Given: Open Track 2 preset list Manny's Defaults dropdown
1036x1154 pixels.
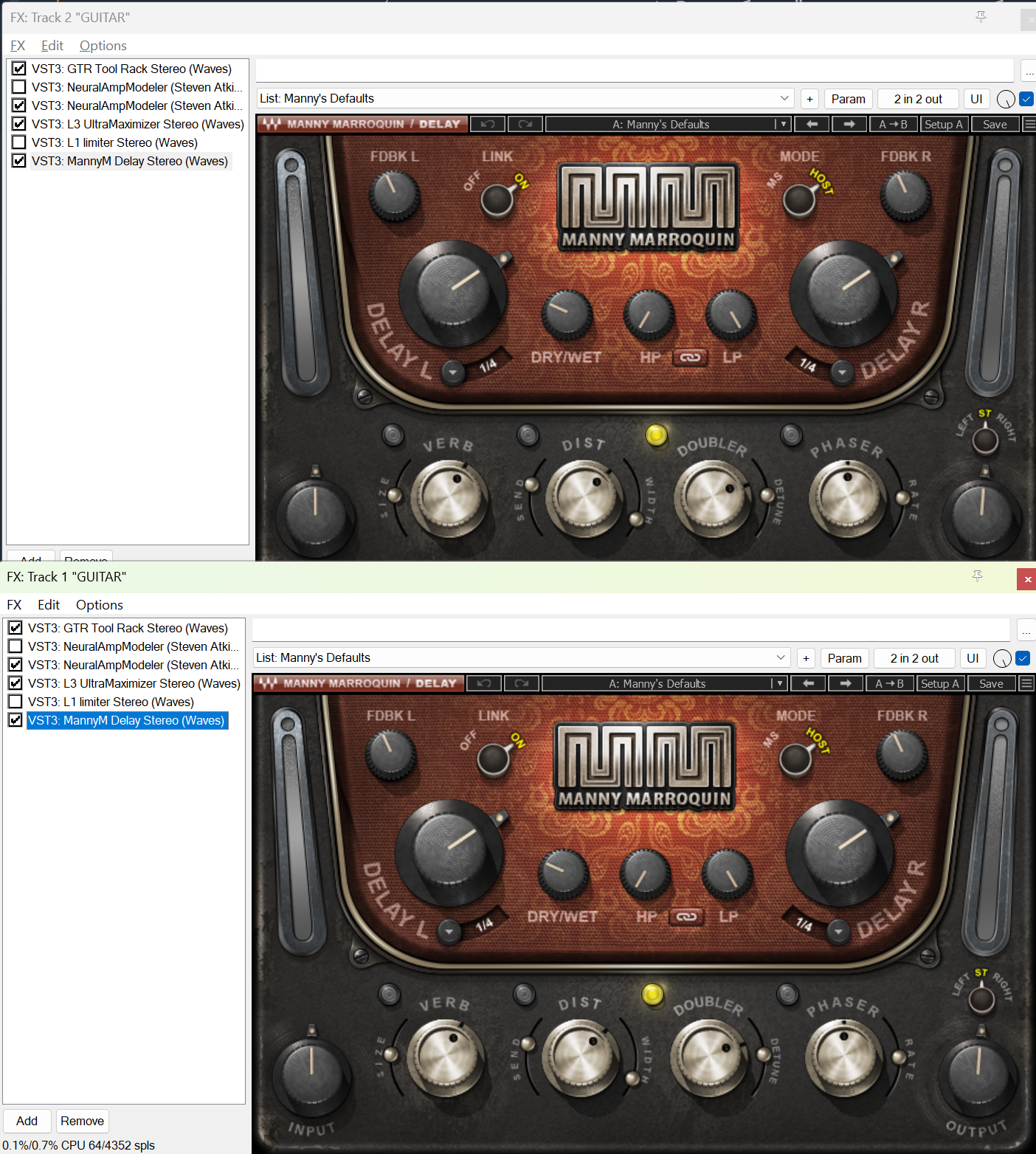Looking at the screenshot, I should 525,99.
